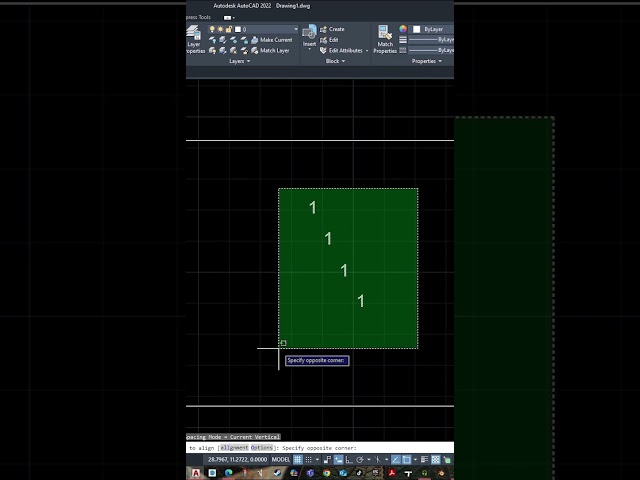Open the Edit Attributes dropdown arrow
Image resolution: width=640 pixels, height=480 pixels.
tap(367, 51)
